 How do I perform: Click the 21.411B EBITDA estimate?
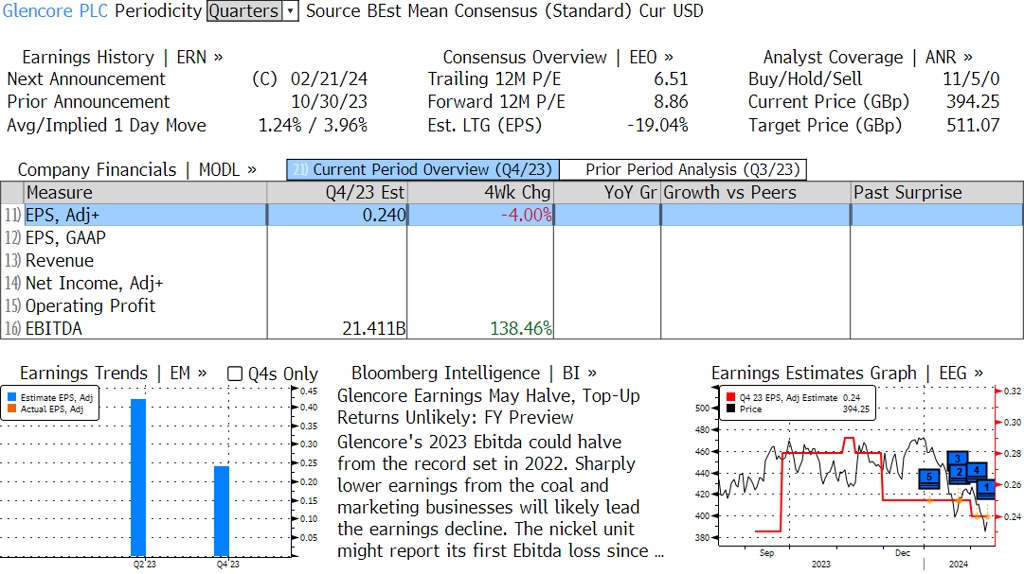(x=374, y=328)
